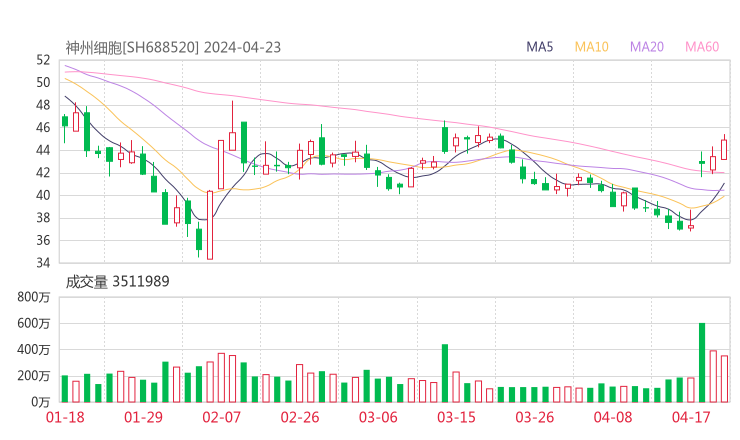Click the MA10 legend label
Image resolution: width=740 pixels, height=440 pixels.
(x=591, y=47)
